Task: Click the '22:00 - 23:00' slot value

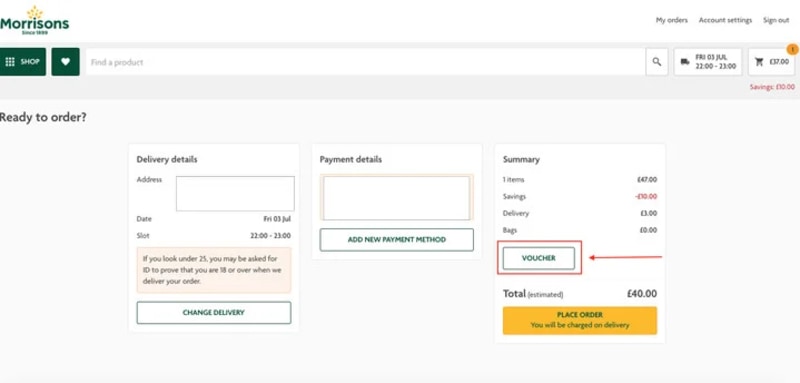Action: point(270,236)
